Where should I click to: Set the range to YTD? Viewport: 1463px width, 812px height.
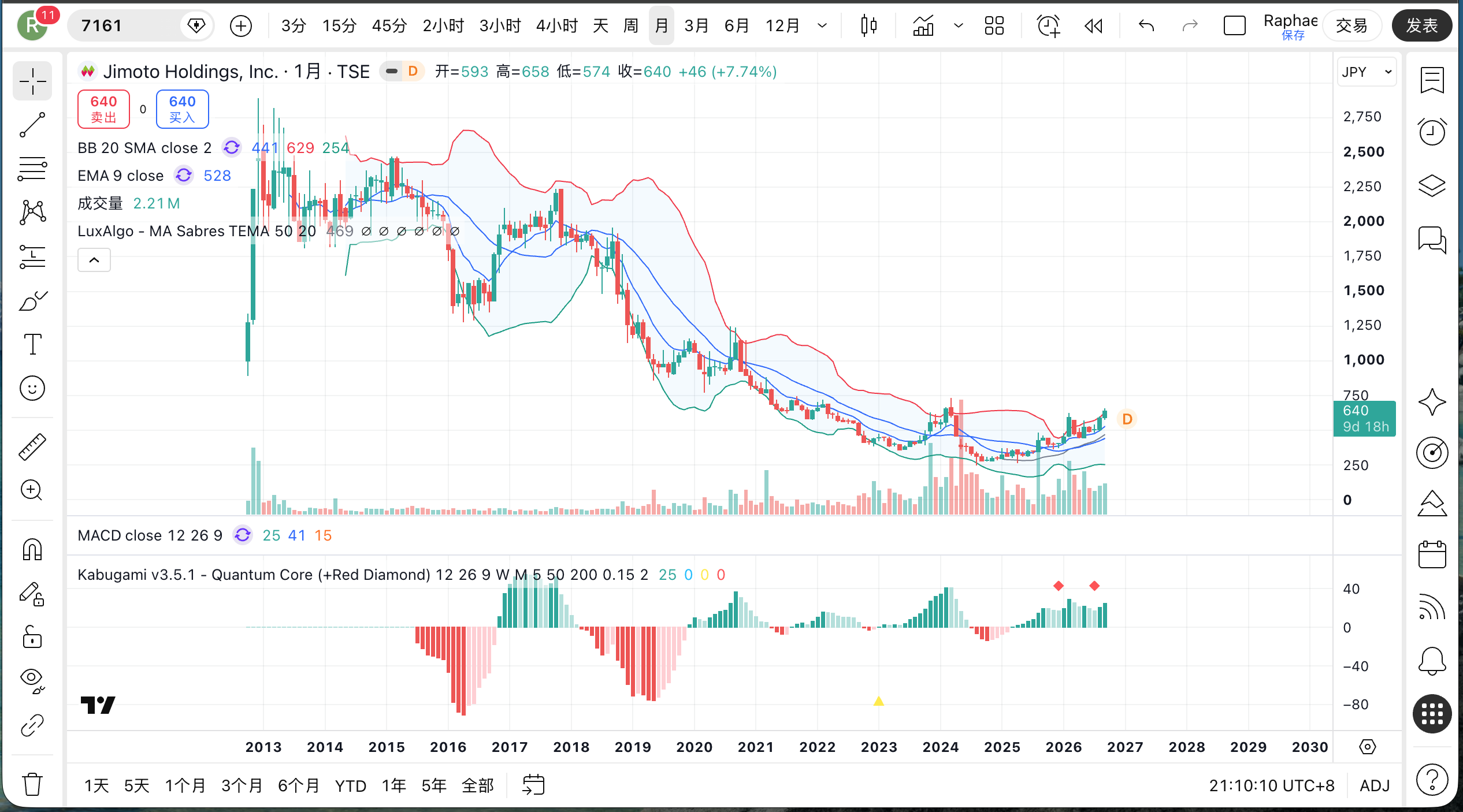351,785
